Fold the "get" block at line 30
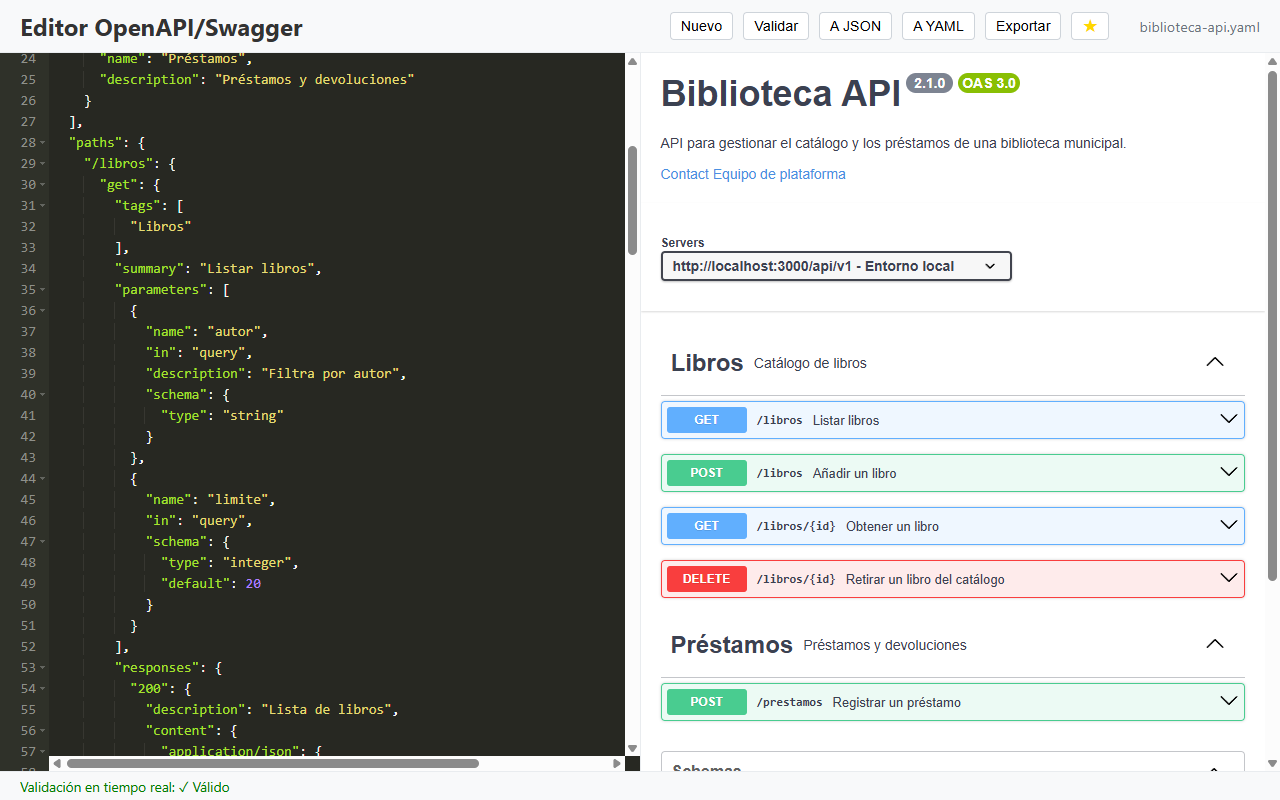The image size is (1280, 800). click(x=43, y=185)
